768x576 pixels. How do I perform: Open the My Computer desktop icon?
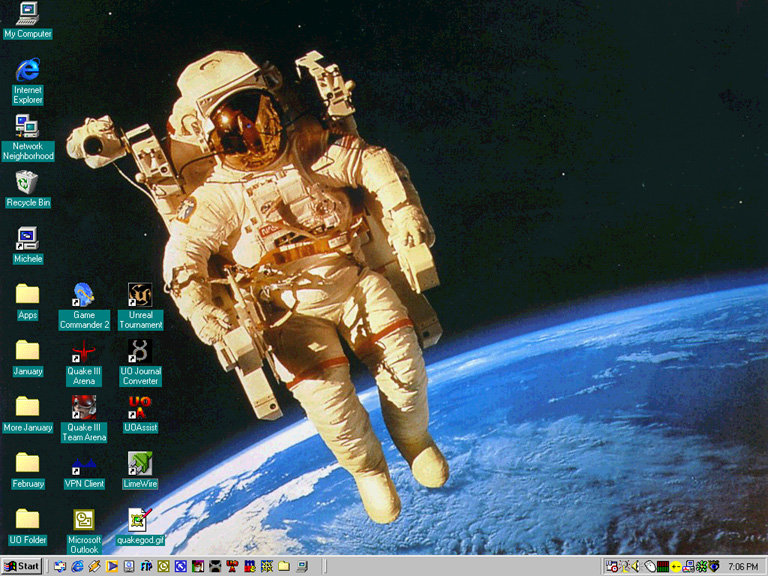pyautogui.click(x=27, y=20)
